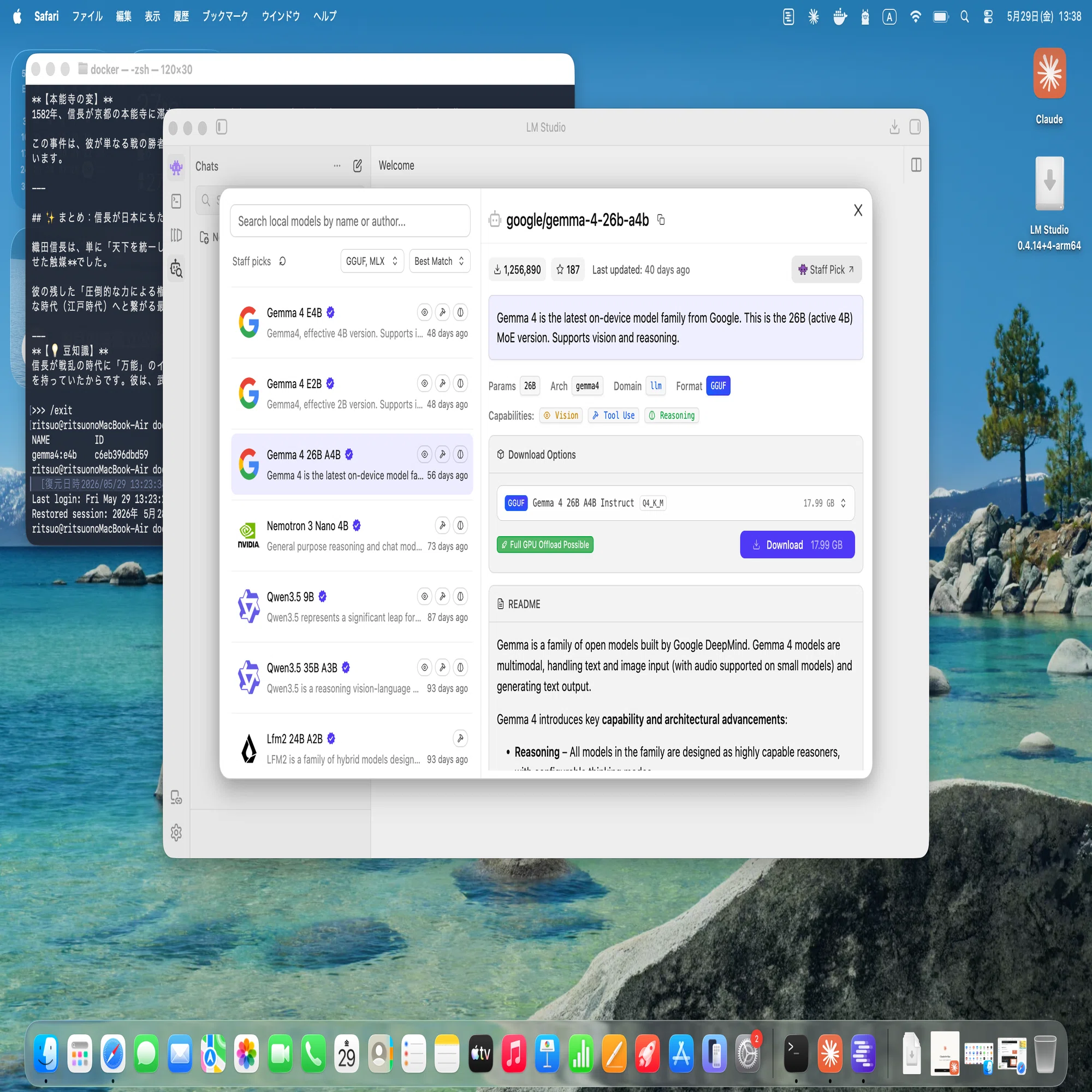Click the 187 stars badge
This screenshot has width=1092, height=1092.
[x=567, y=270]
